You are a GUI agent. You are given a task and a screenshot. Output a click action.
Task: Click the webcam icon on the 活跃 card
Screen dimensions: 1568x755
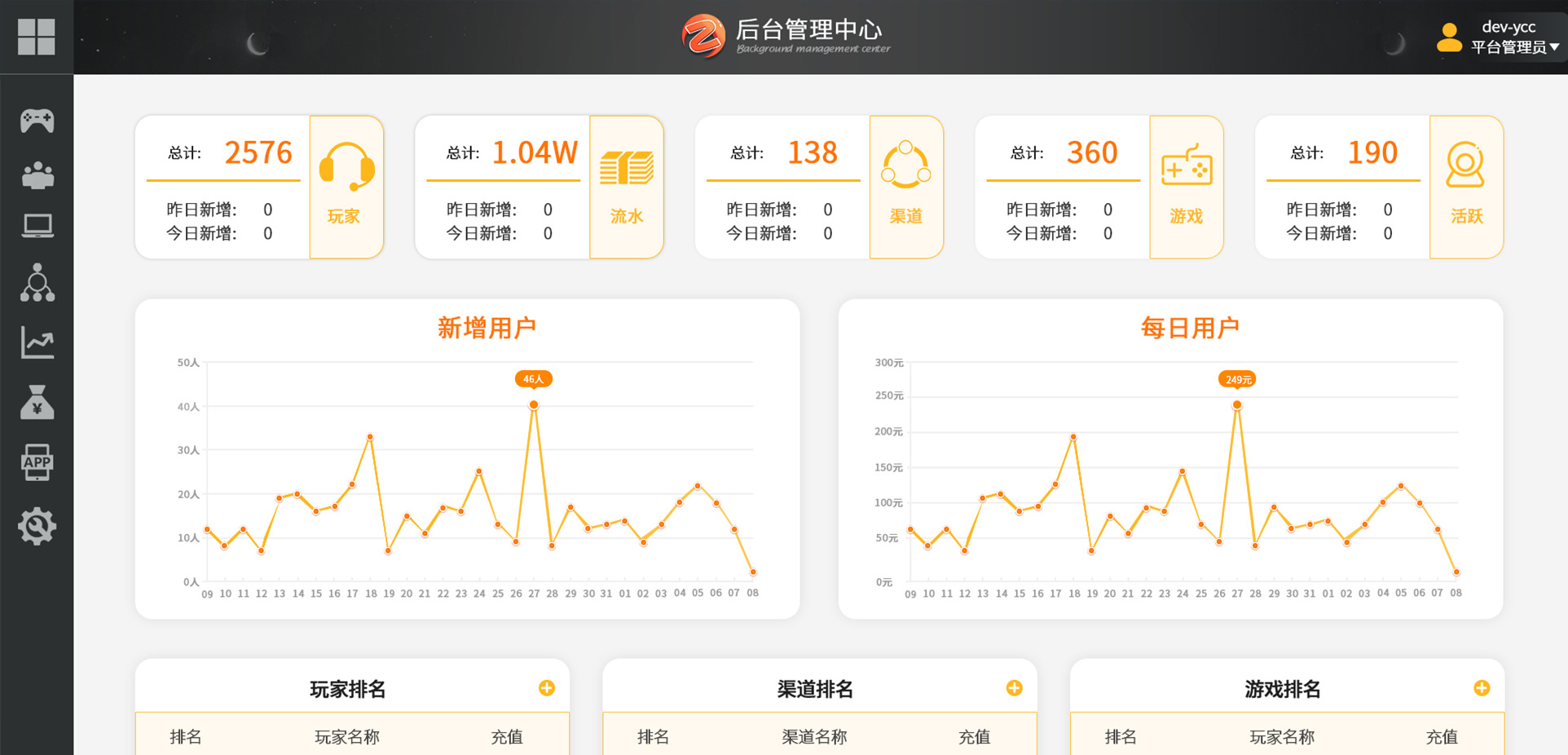coord(1466,163)
